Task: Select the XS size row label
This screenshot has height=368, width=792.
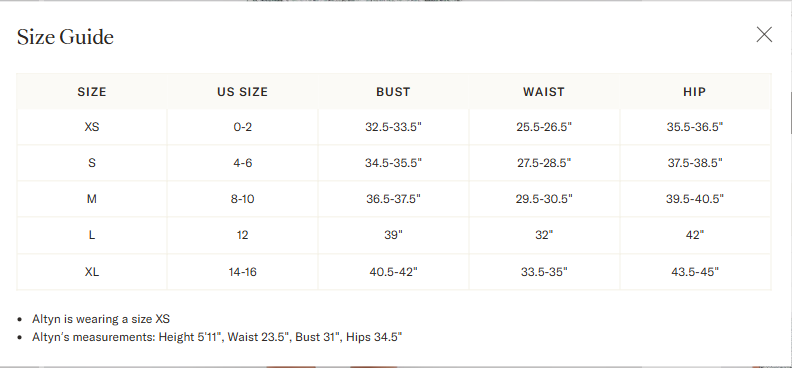Action: [x=92, y=127]
